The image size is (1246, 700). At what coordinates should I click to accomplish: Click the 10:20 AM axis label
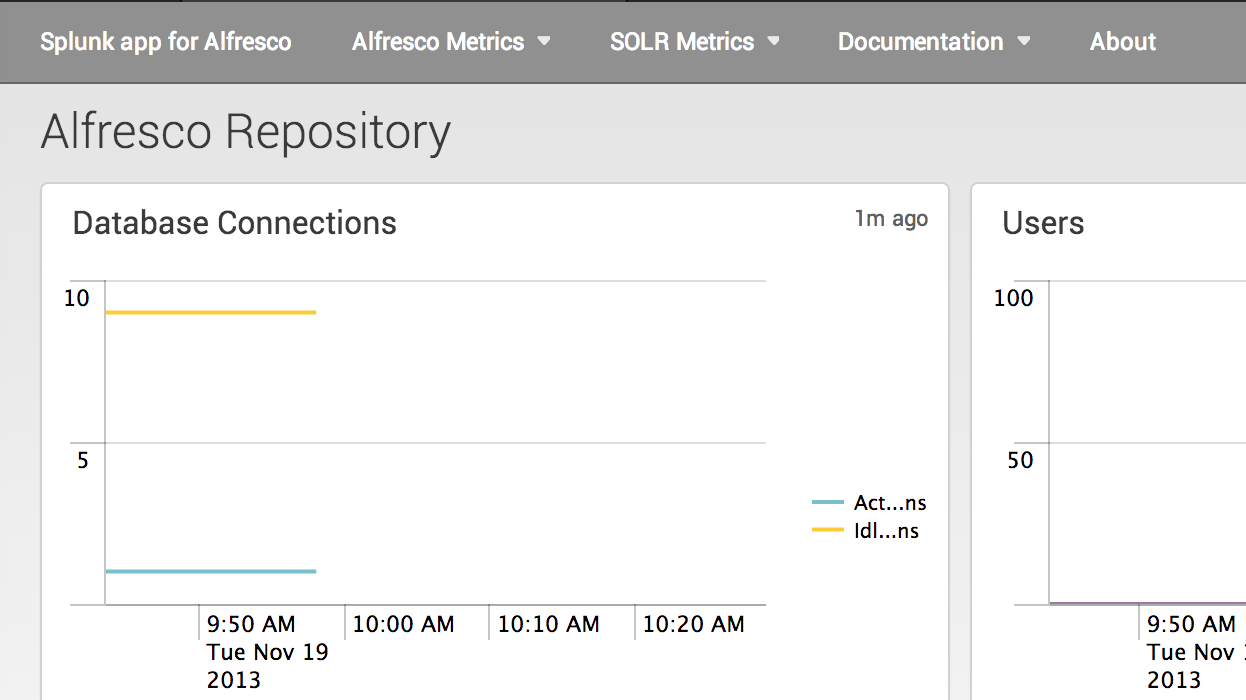coord(693,625)
